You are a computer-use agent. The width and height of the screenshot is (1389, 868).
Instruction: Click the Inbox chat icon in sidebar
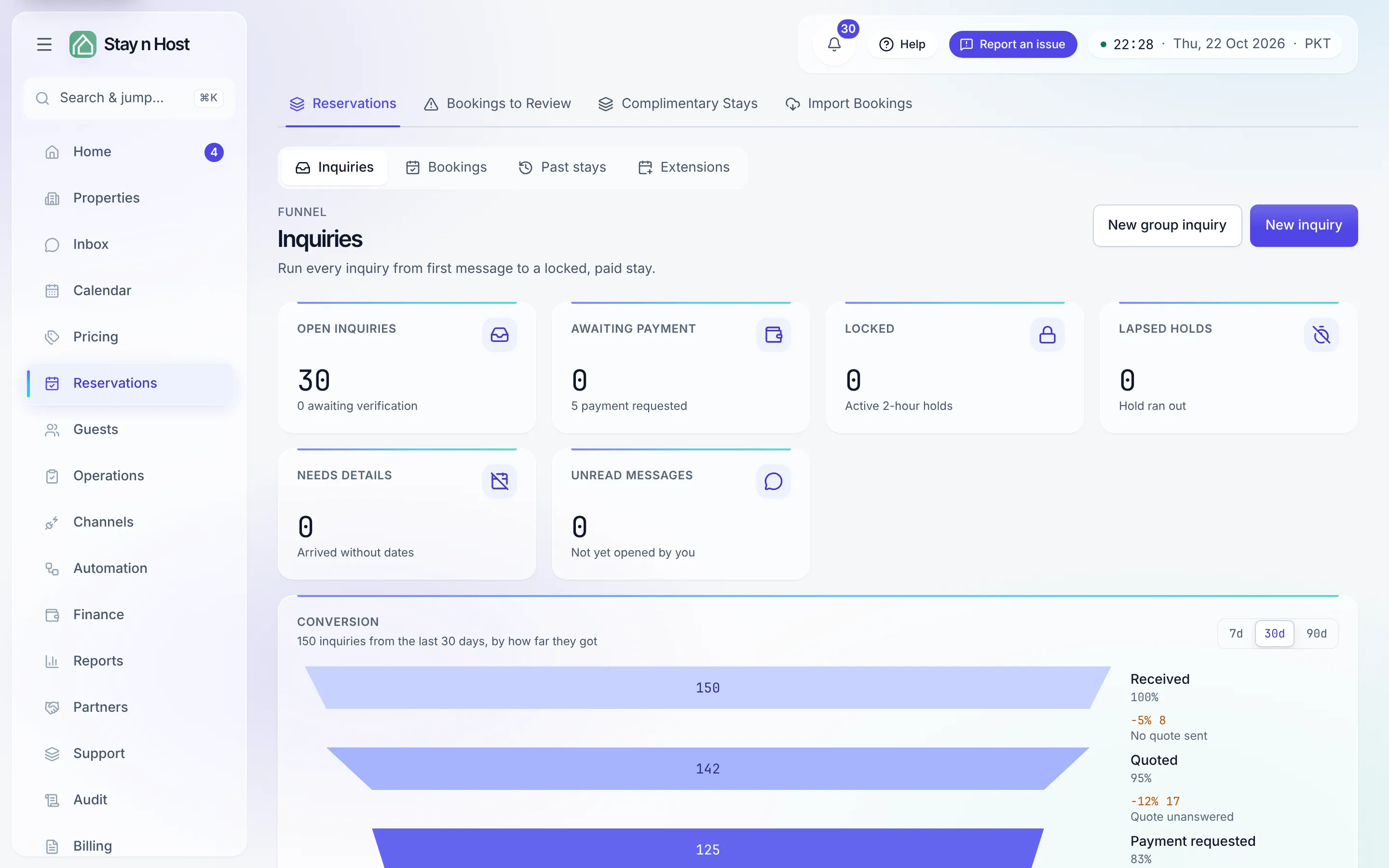pos(52,244)
